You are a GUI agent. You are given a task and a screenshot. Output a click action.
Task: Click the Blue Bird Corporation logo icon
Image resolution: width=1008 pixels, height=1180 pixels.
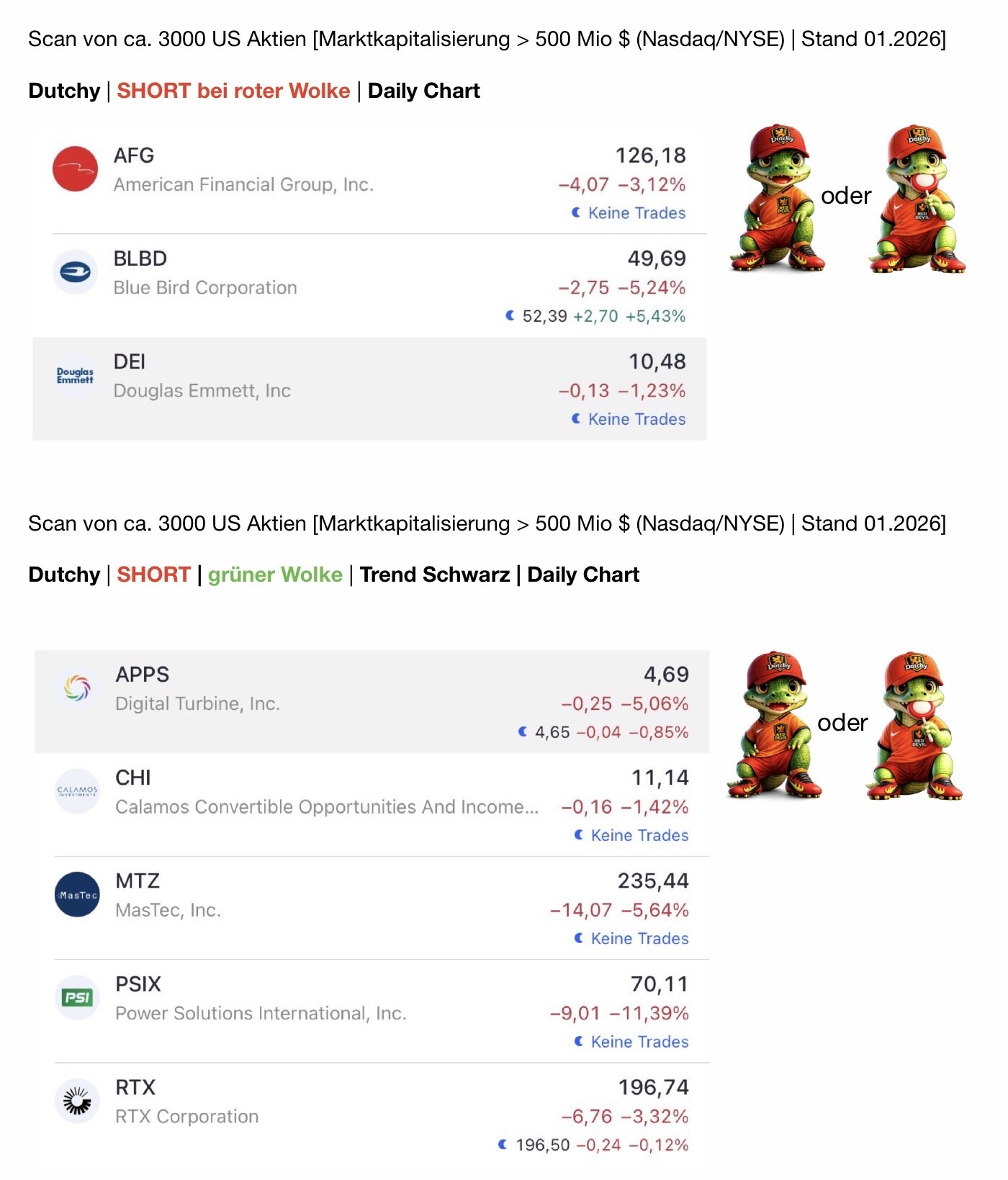click(76, 272)
